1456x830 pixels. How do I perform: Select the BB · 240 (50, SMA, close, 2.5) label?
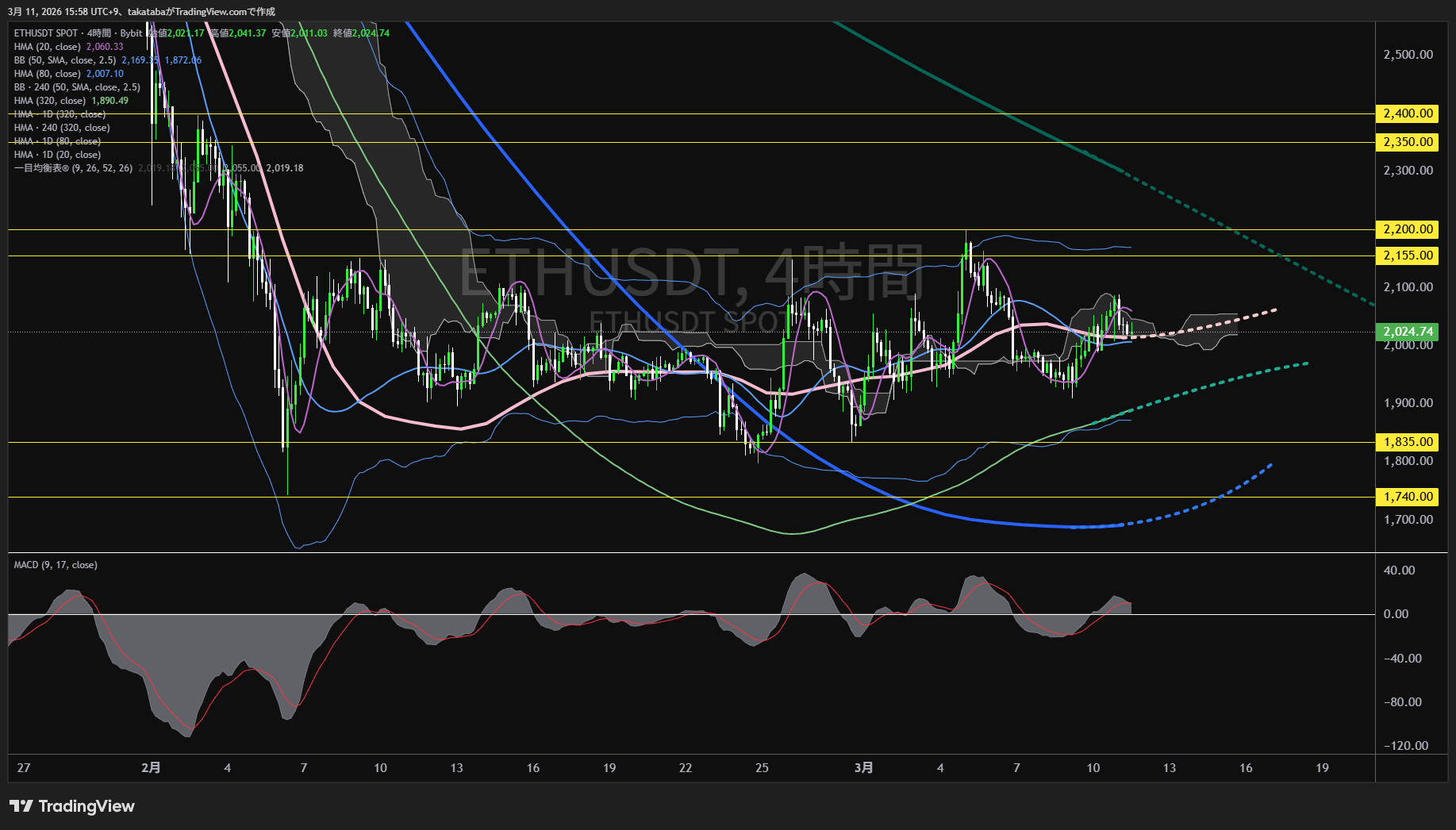click(x=77, y=87)
